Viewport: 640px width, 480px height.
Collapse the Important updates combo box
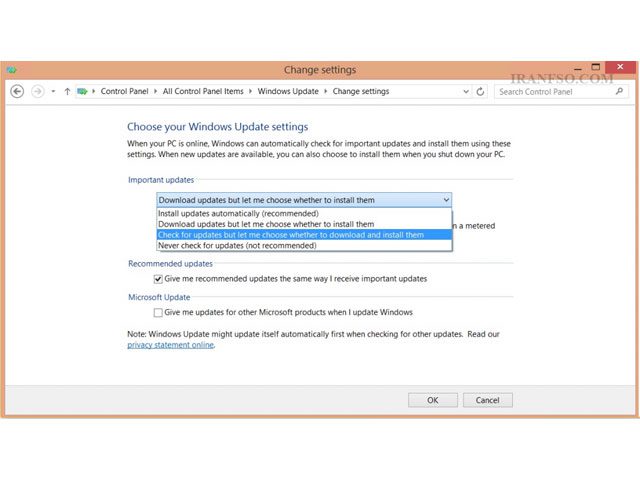point(304,200)
